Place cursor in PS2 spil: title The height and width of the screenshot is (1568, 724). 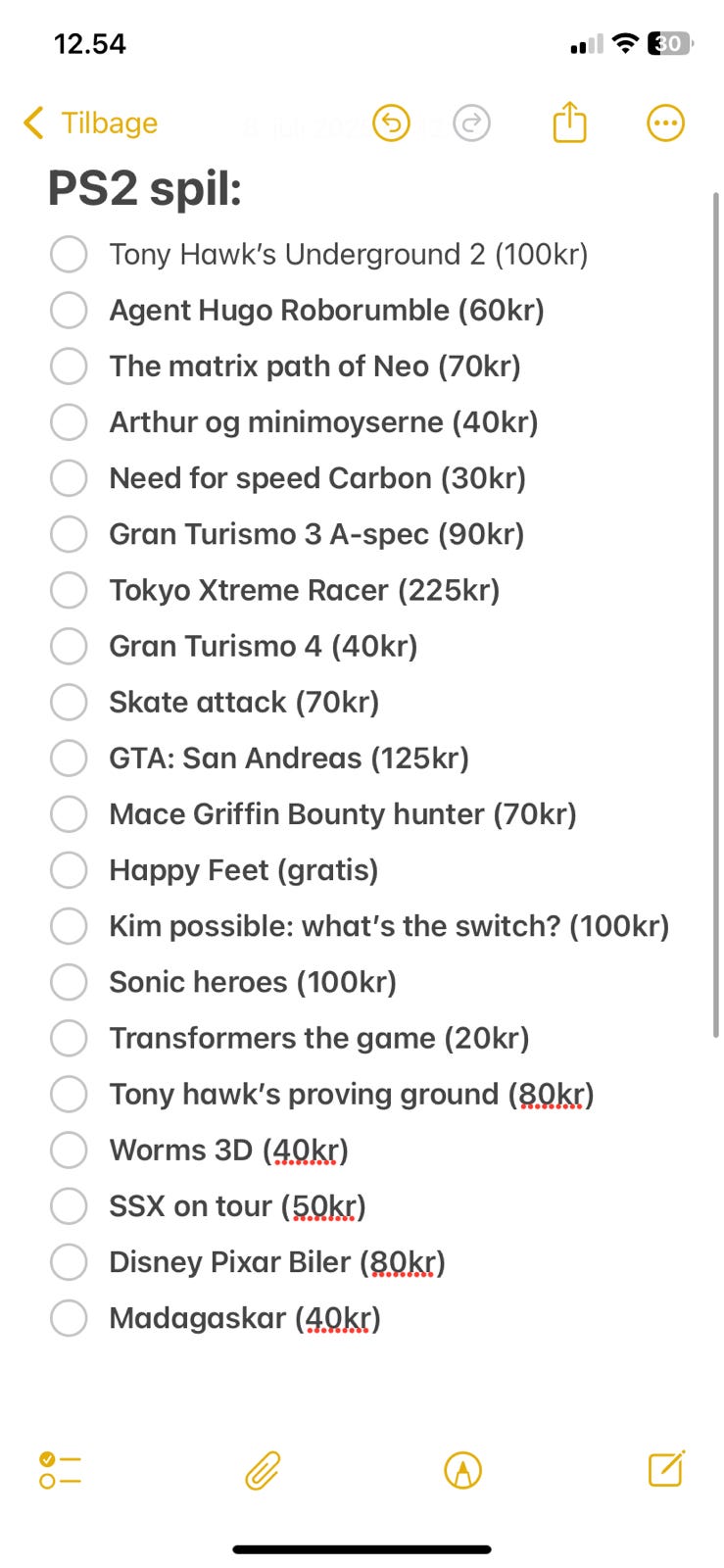(144, 188)
